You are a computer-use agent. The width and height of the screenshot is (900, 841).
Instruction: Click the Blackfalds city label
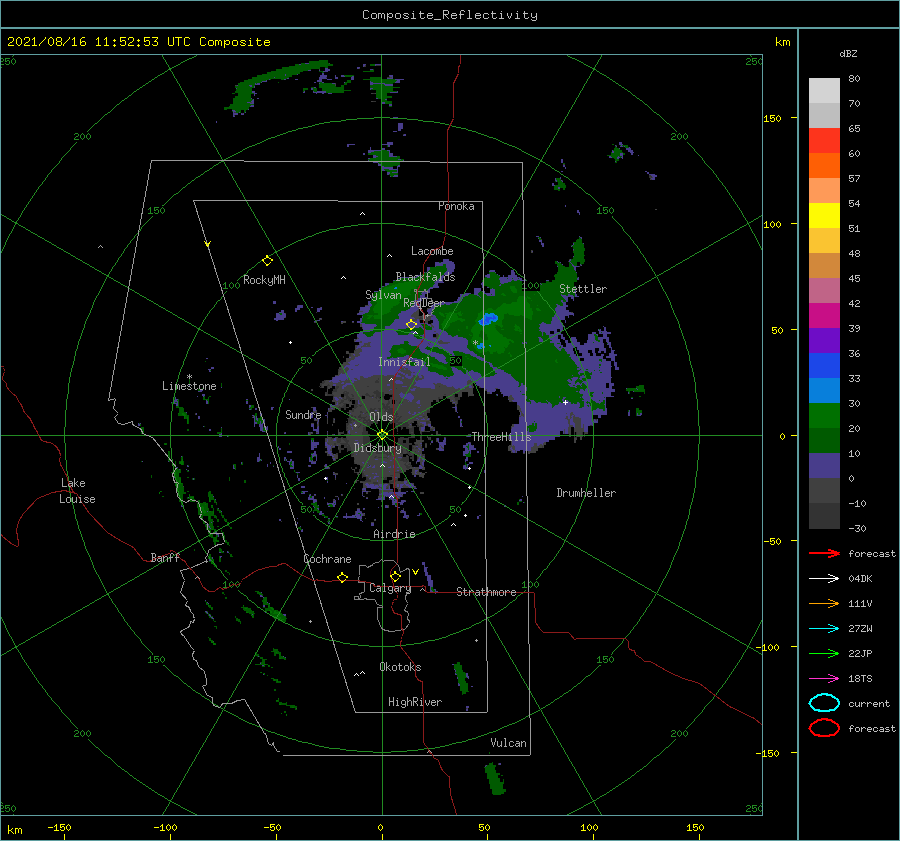coord(425,277)
